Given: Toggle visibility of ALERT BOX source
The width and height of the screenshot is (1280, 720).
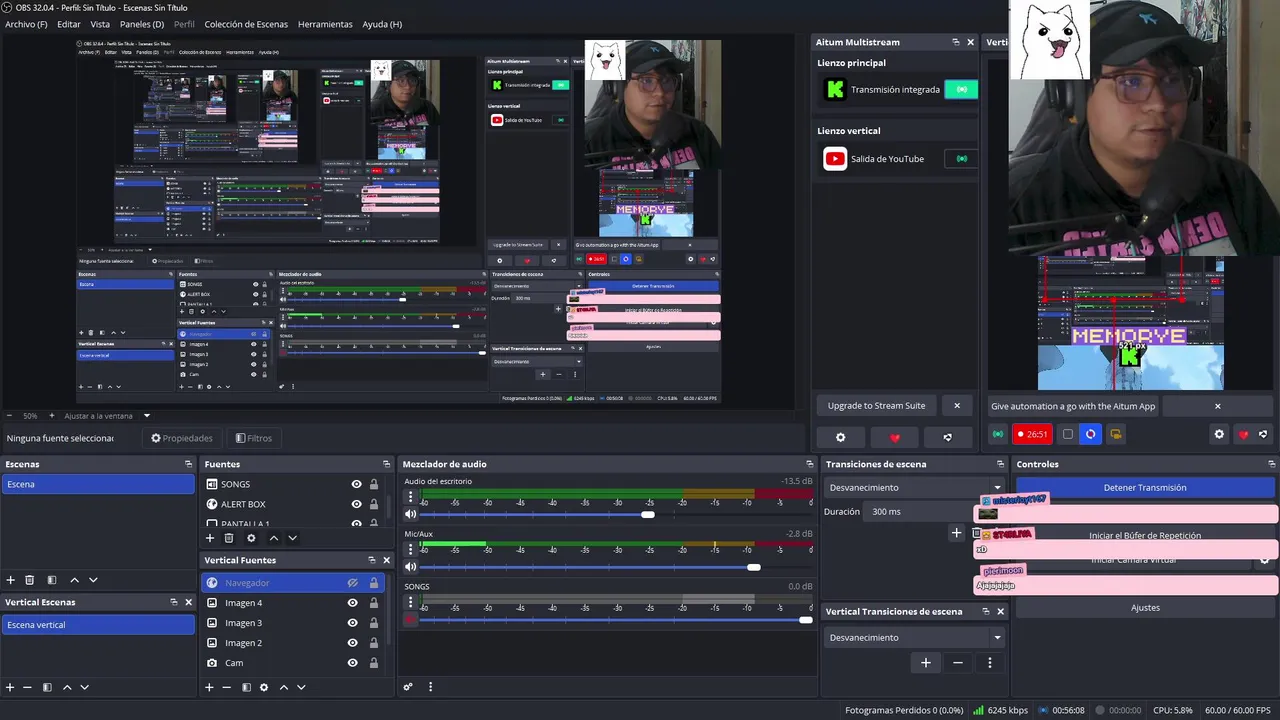Looking at the screenshot, I should click(x=356, y=504).
